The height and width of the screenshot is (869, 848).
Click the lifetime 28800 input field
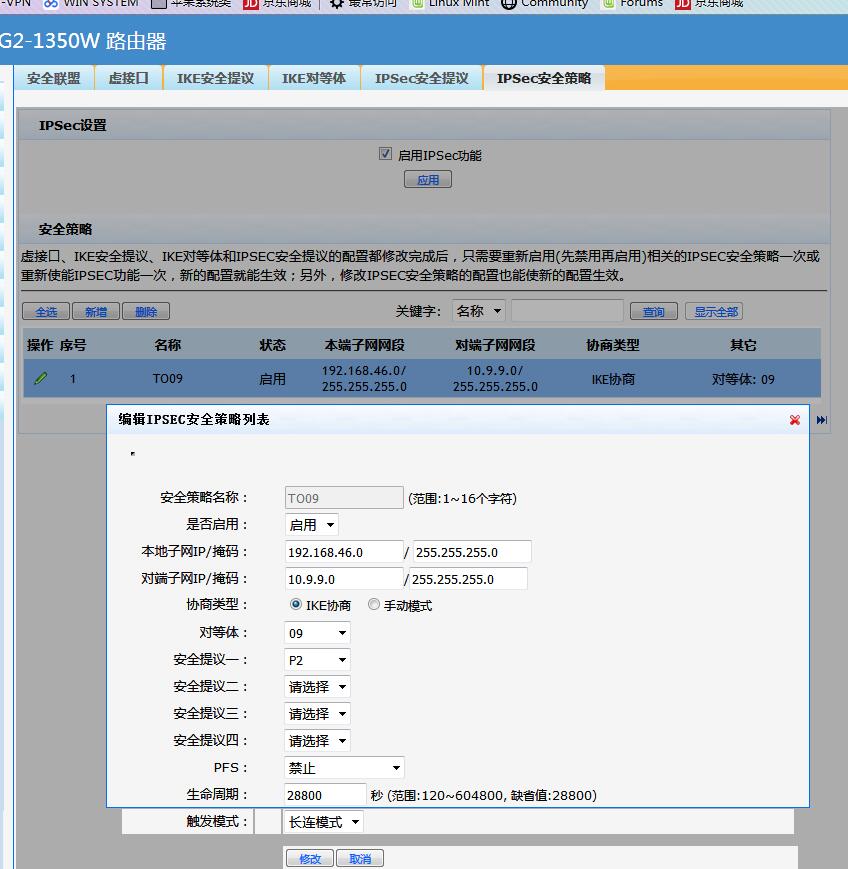[325, 795]
